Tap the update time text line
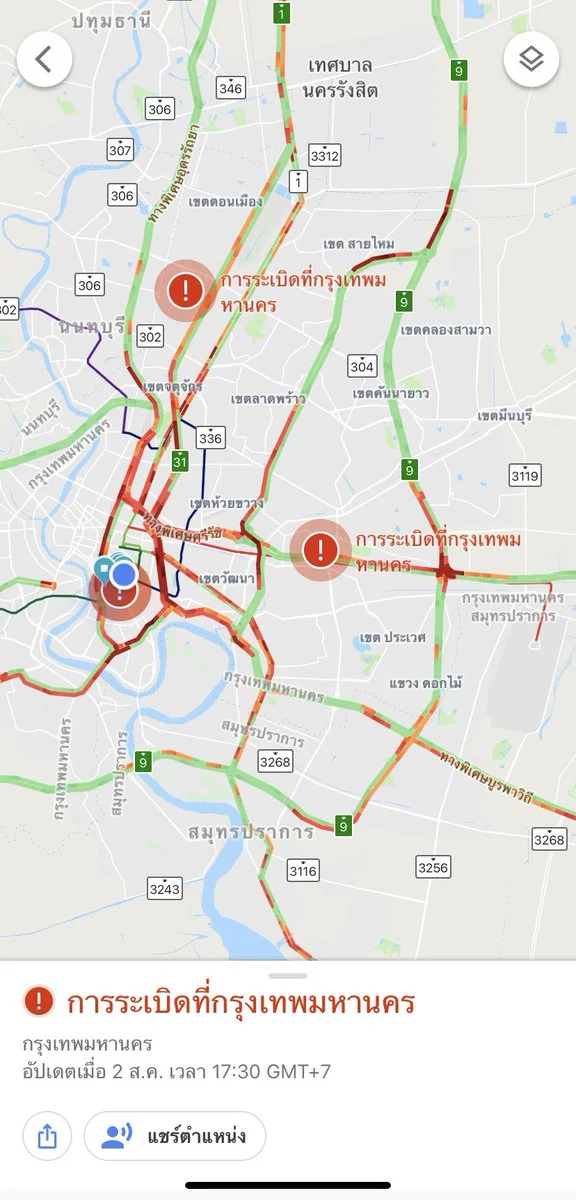Image resolution: width=576 pixels, height=1200 pixels. coord(177,1071)
